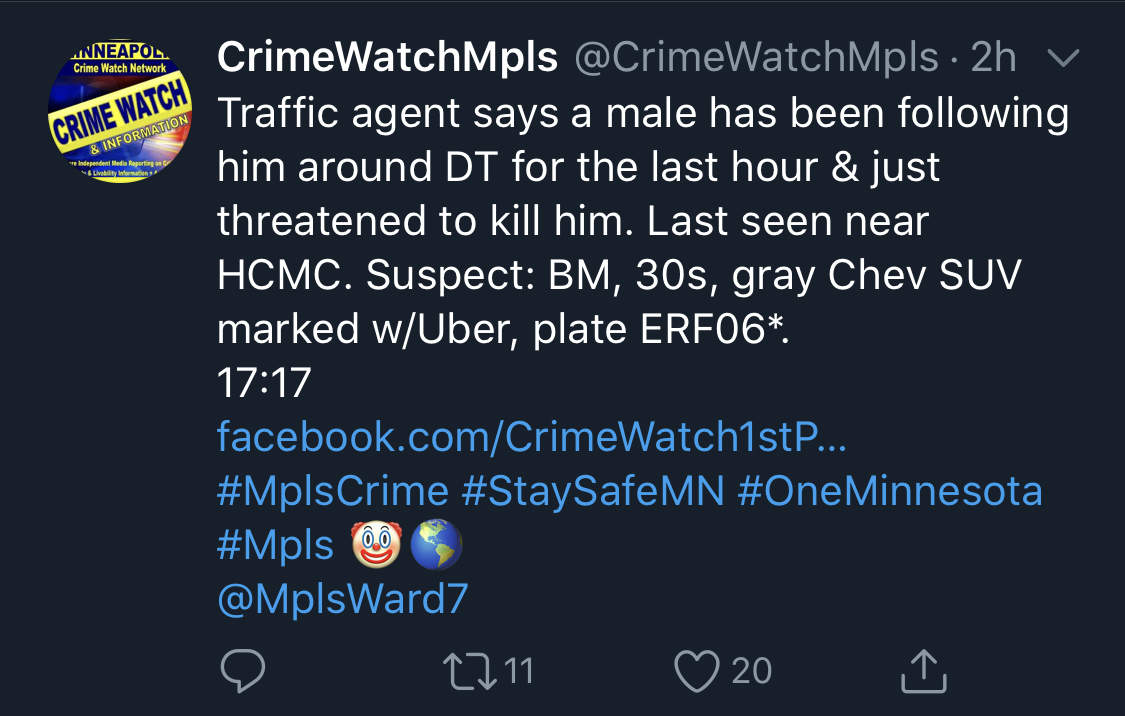Click the clown face emoji

(376, 545)
